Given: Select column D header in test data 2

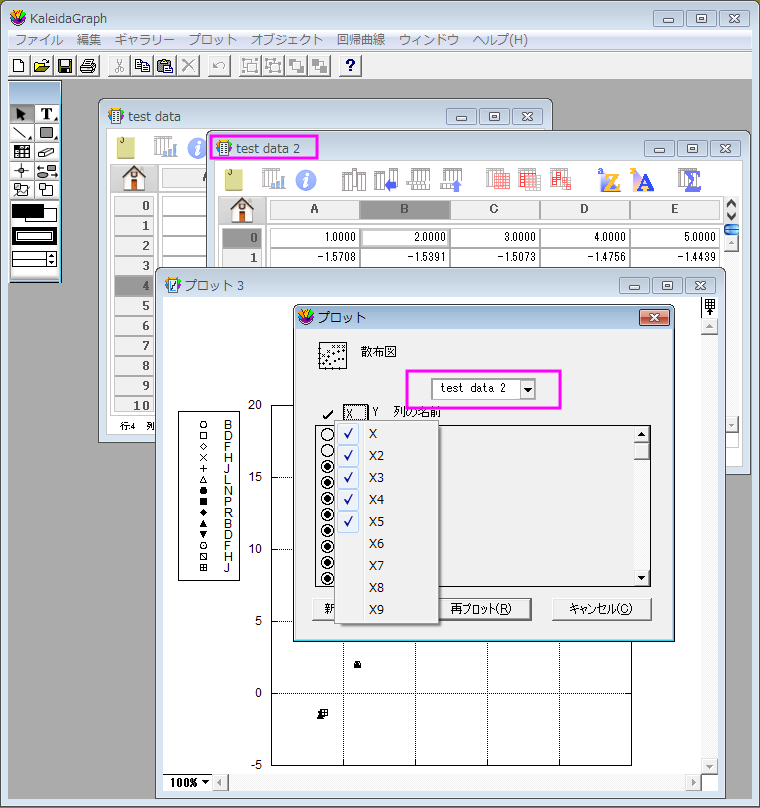Looking at the screenshot, I should point(584,209).
